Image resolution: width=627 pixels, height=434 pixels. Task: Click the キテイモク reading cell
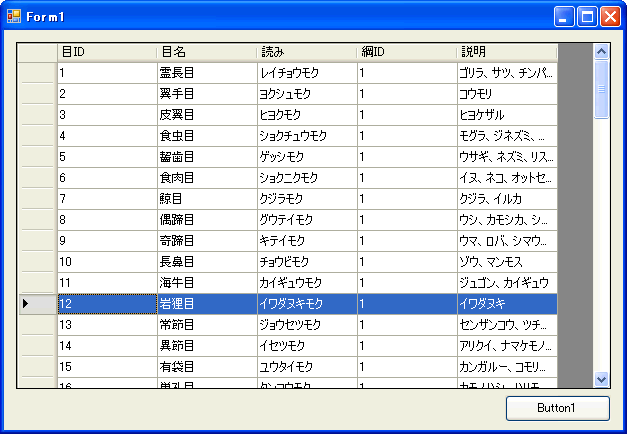[x=307, y=241]
